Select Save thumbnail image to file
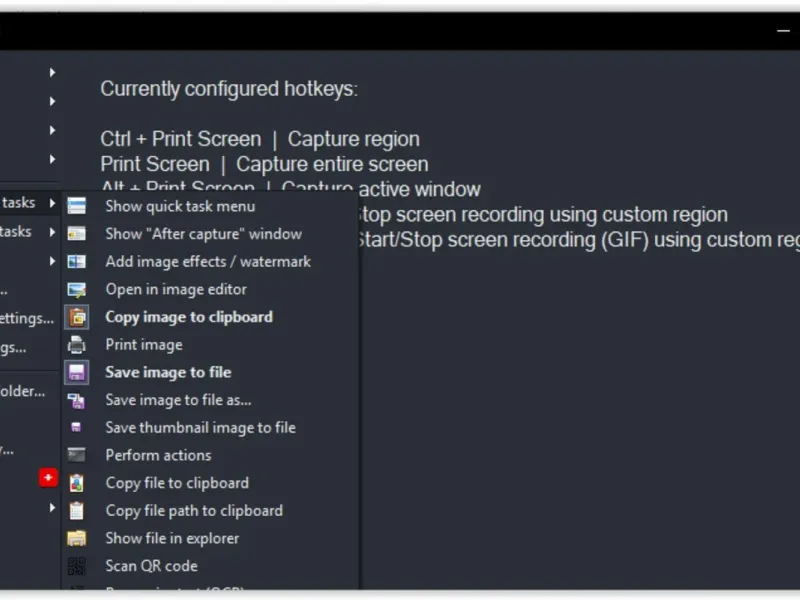 pos(200,428)
